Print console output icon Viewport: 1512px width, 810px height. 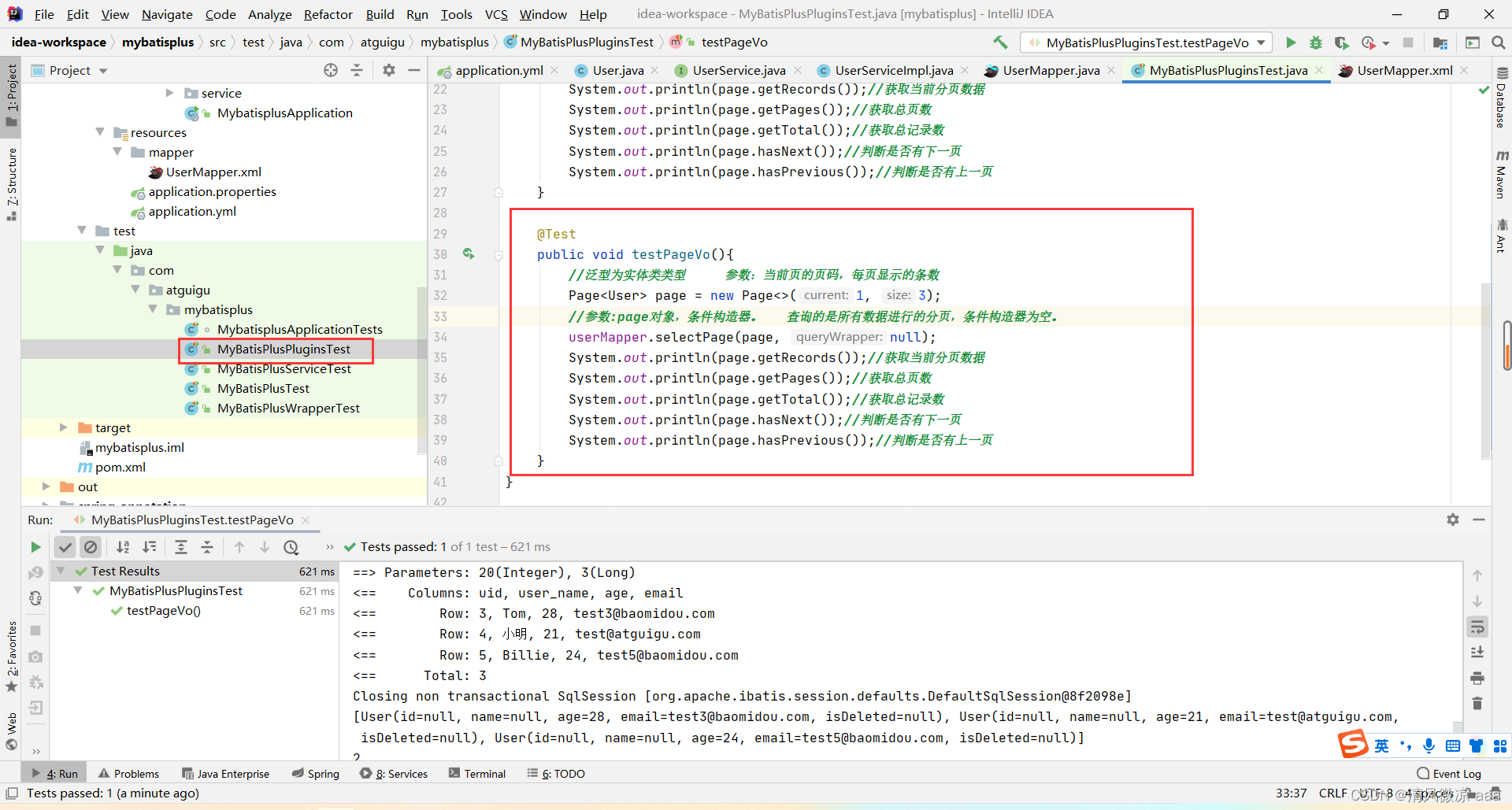coord(1477,678)
